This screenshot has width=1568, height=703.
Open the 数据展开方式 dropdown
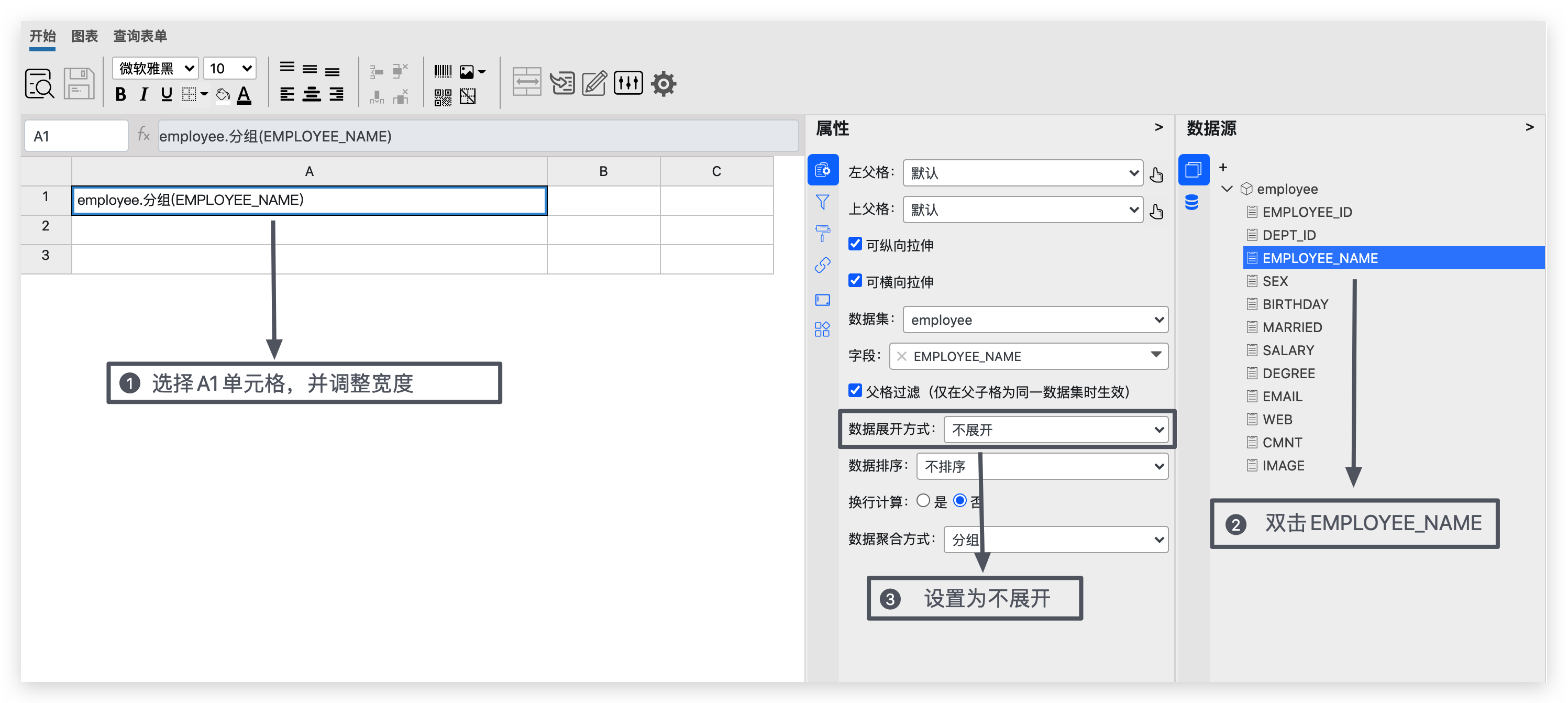pyautogui.click(x=1055, y=430)
